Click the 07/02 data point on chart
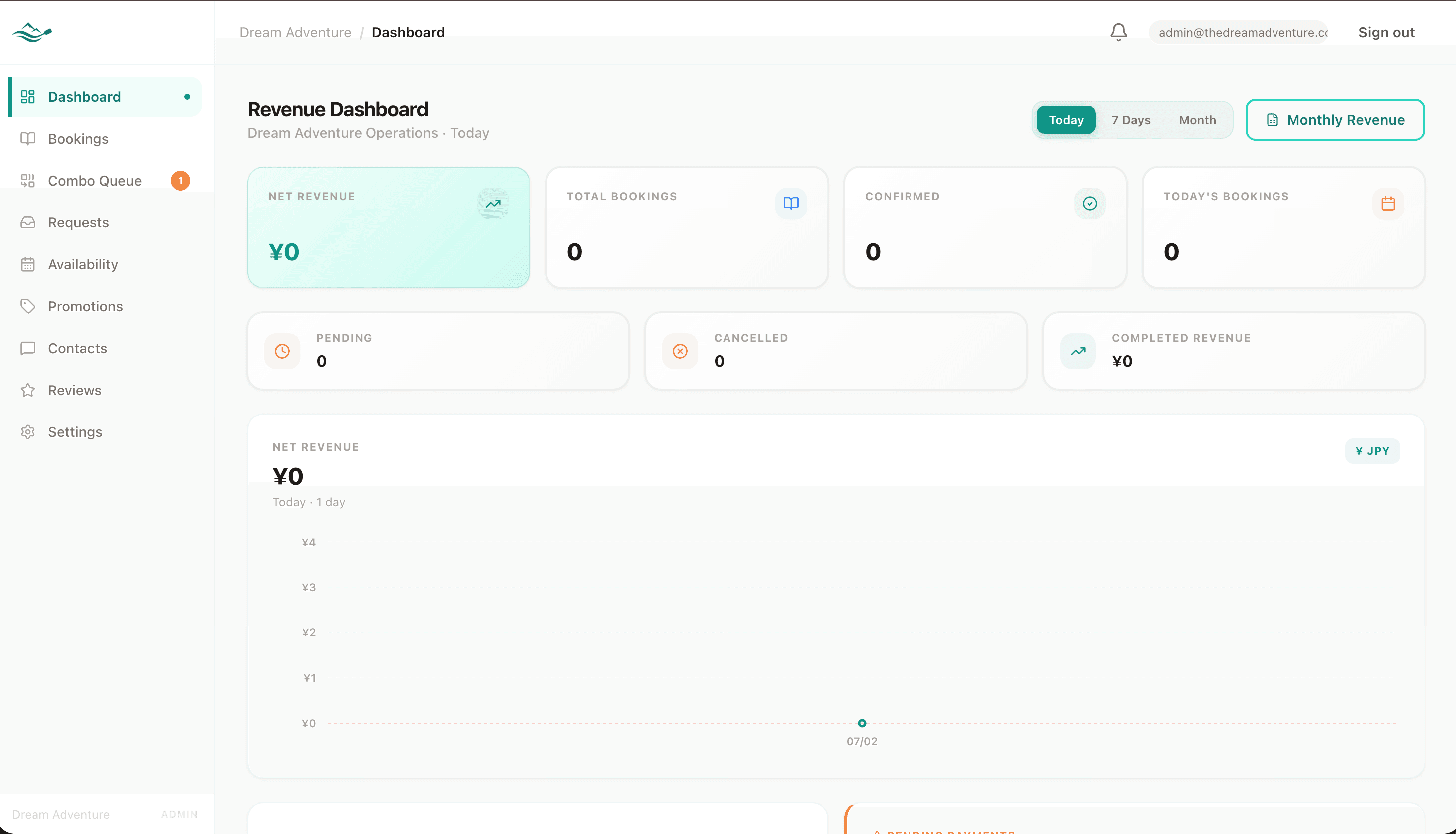The height and width of the screenshot is (834, 1456). pyautogui.click(x=862, y=723)
